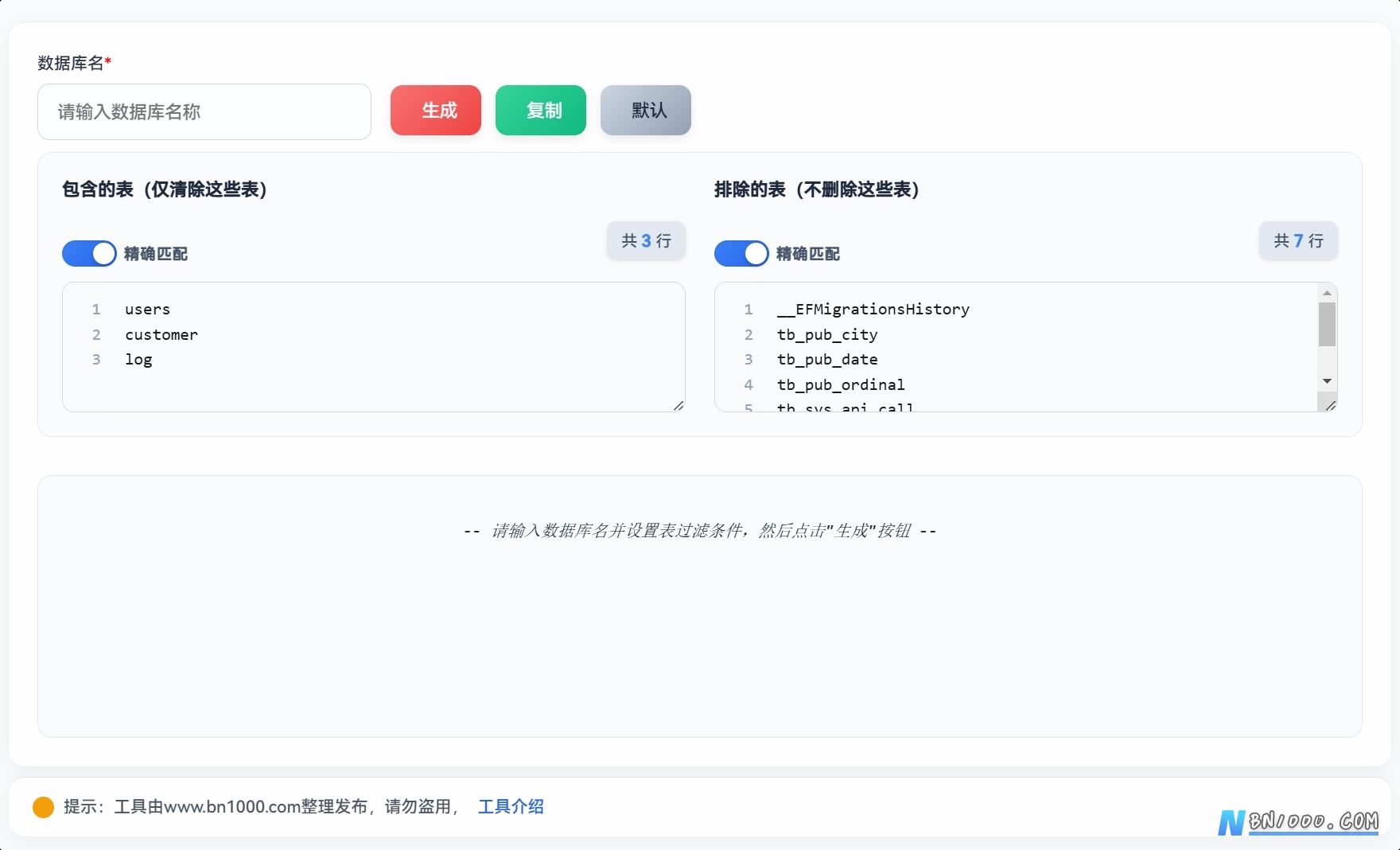Click the excluded tables scrollbar up arrow
Image resolution: width=1400 pixels, height=850 pixels.
[1327, 293]
